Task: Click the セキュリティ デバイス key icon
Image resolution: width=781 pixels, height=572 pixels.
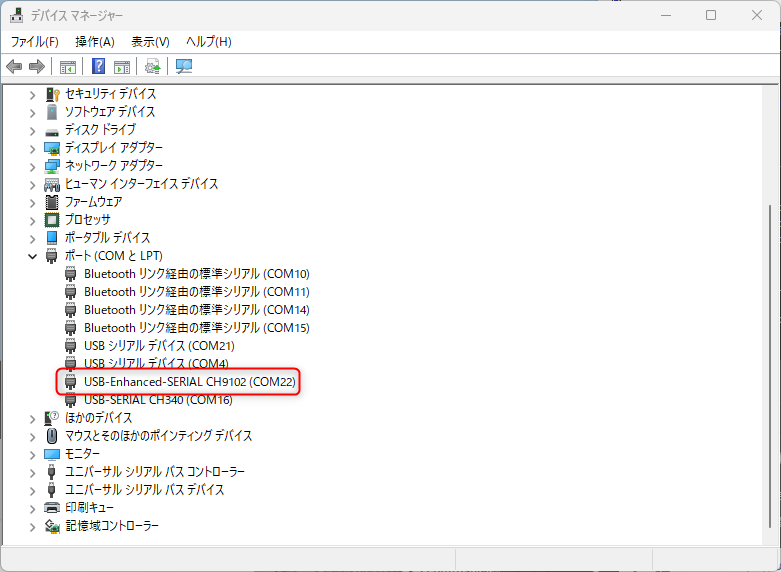Action: (52, 94)
